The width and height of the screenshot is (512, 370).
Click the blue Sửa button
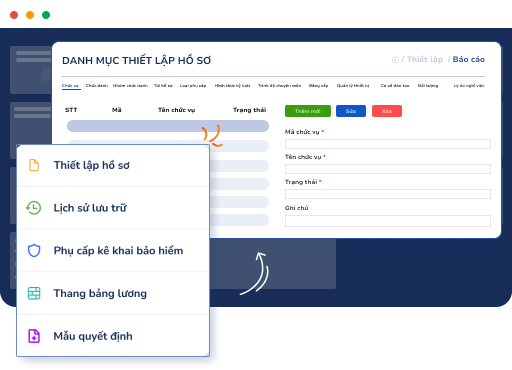pyautogui.click(x=351, y=111)
